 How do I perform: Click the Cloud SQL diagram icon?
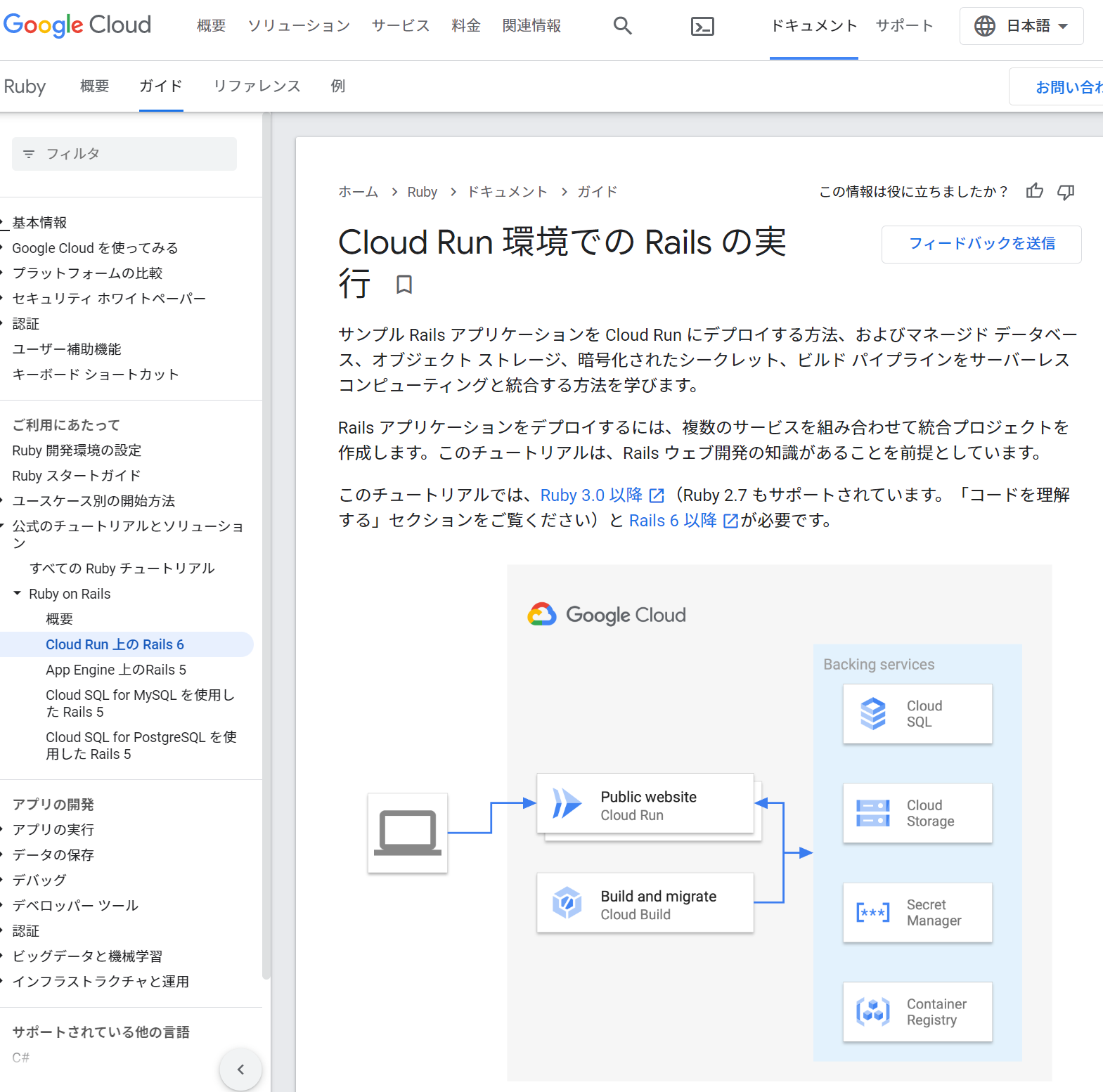873,714
